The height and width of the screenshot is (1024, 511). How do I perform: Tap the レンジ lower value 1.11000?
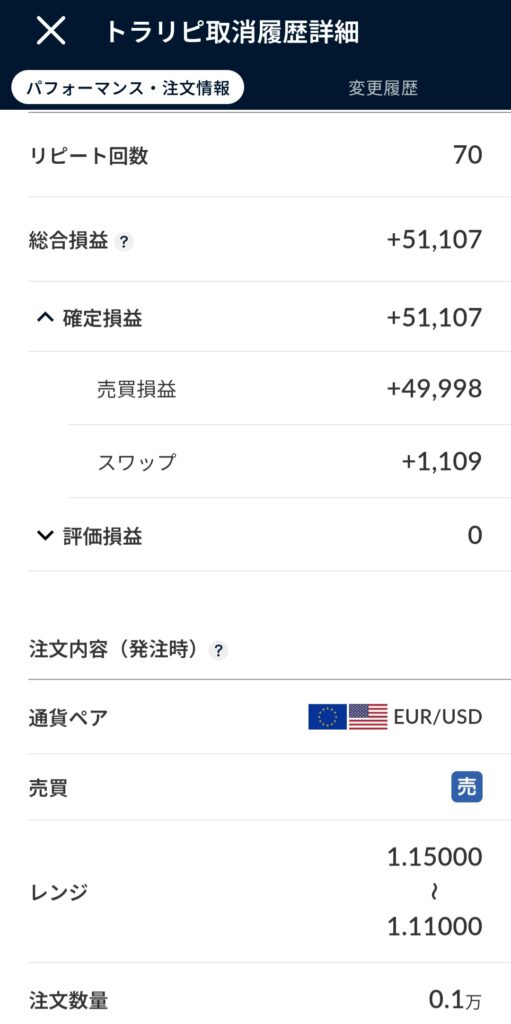click(435, 926)
